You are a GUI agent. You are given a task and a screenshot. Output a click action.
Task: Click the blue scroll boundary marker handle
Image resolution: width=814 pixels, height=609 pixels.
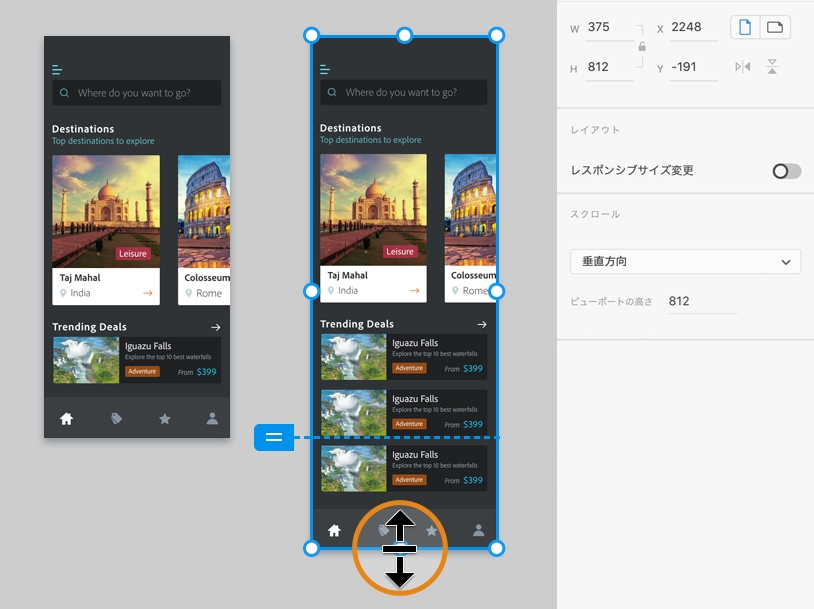coord(273,437)
